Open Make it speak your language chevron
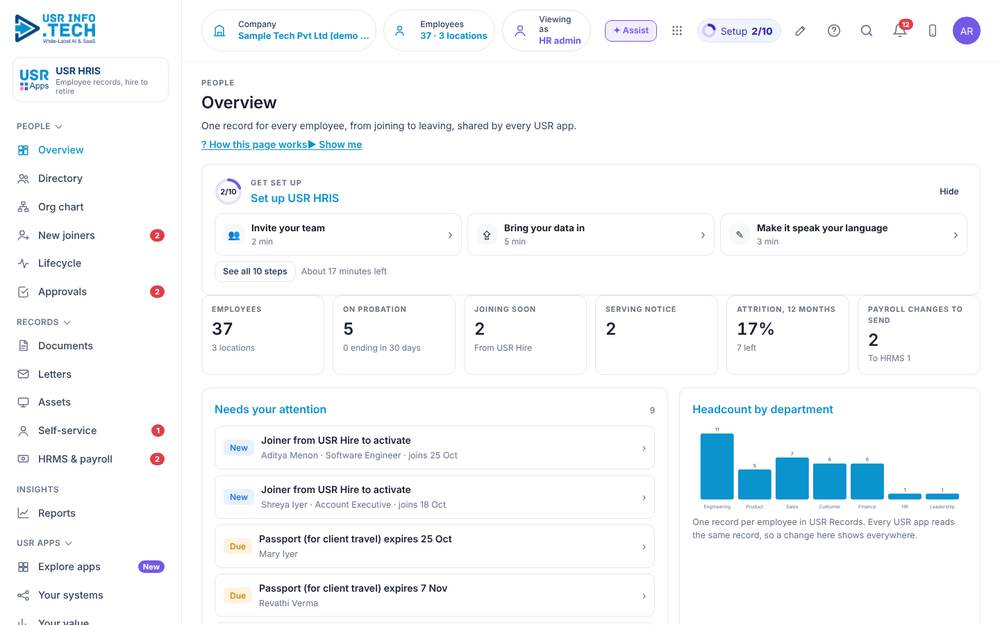The height and width of the screenshot is (625, 1000). pyautogui.click(x=955, y=235)
